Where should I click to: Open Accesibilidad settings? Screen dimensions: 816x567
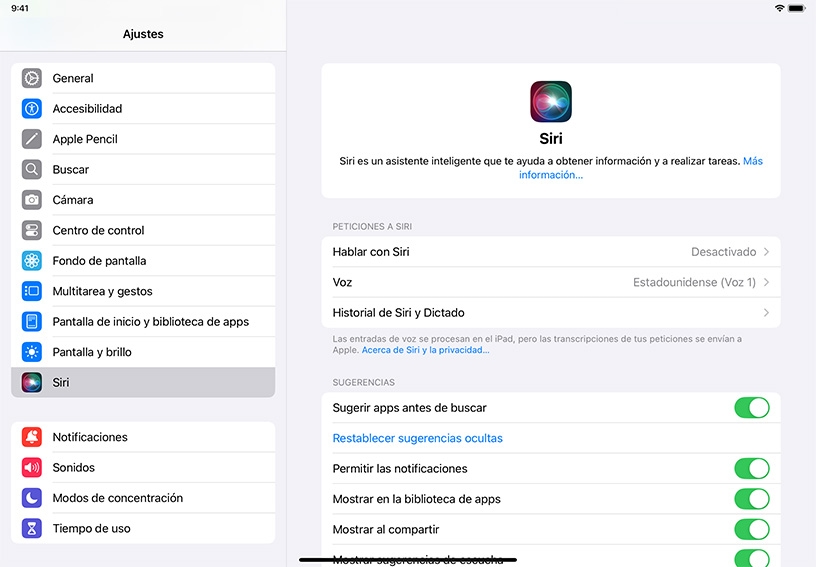[x=143, y=109]
